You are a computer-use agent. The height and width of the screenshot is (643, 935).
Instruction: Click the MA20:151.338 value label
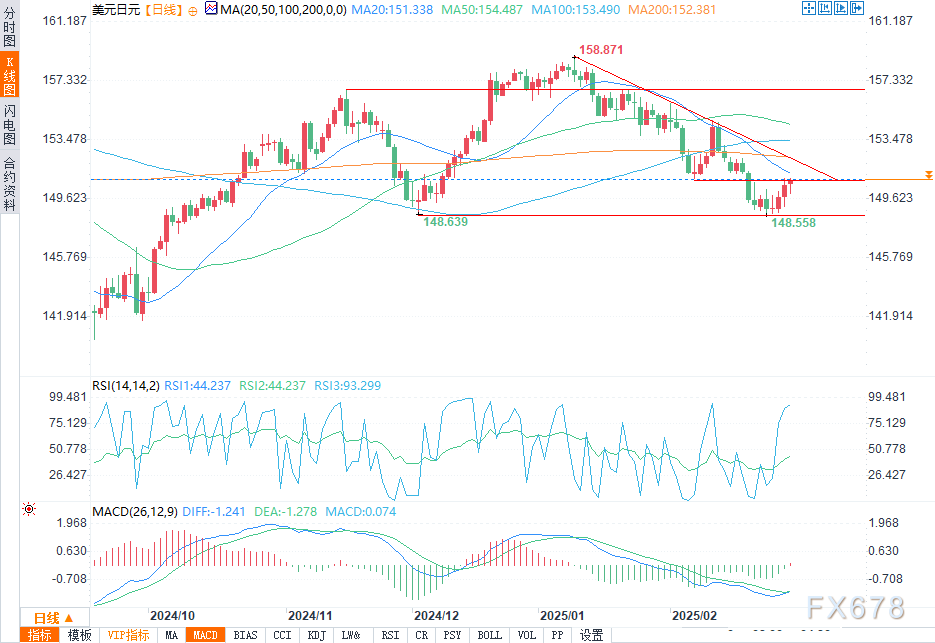[x=392, y=10]
